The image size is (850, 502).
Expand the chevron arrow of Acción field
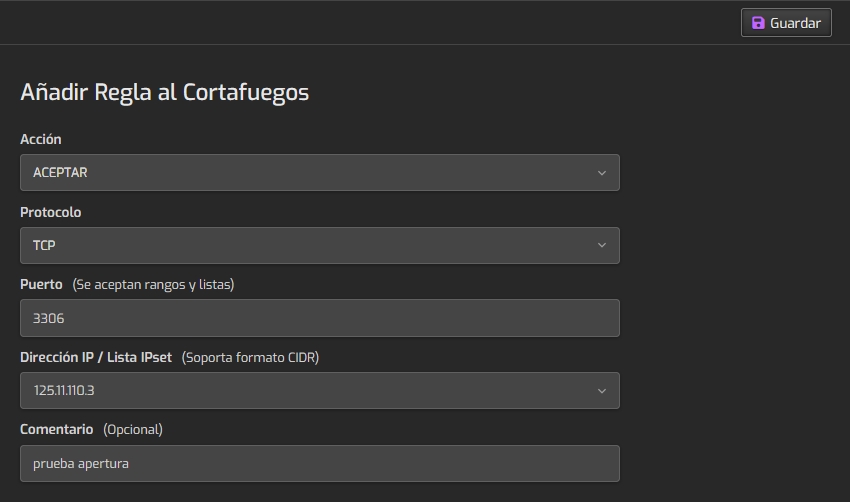(x=601, y=172)
